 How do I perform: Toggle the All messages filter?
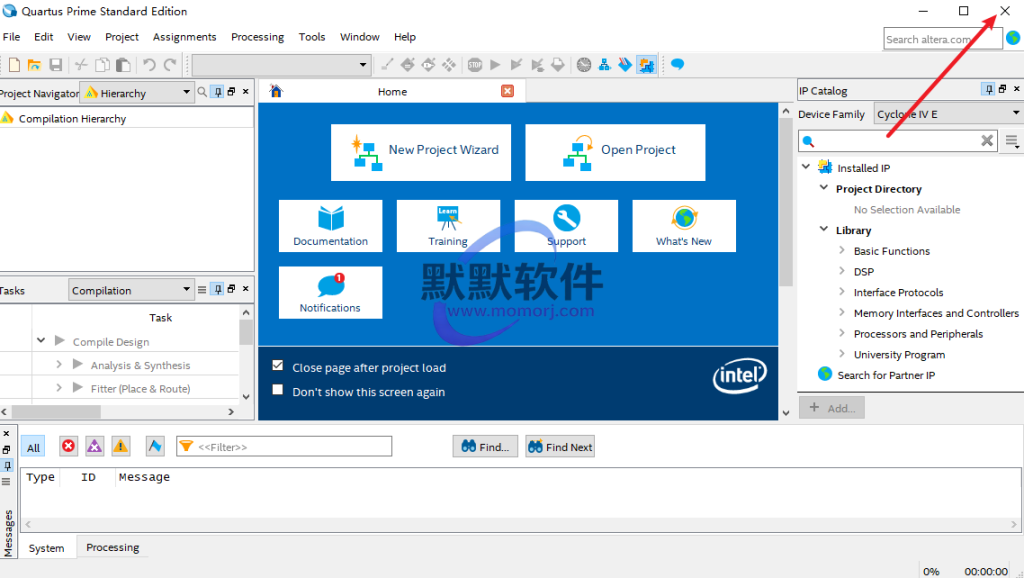(33, 447)
